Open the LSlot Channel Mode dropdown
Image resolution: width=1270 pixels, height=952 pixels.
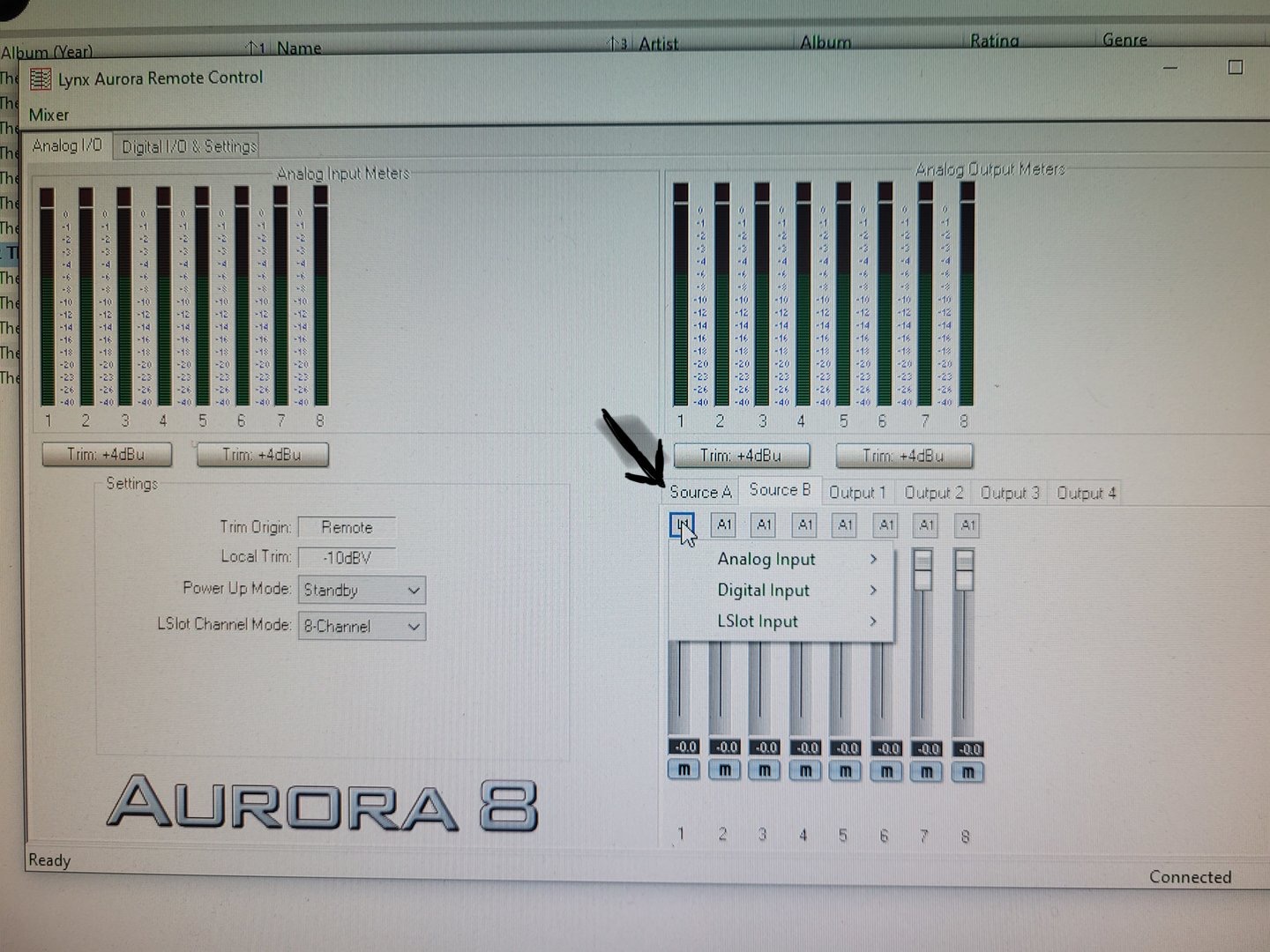[362, 626]
